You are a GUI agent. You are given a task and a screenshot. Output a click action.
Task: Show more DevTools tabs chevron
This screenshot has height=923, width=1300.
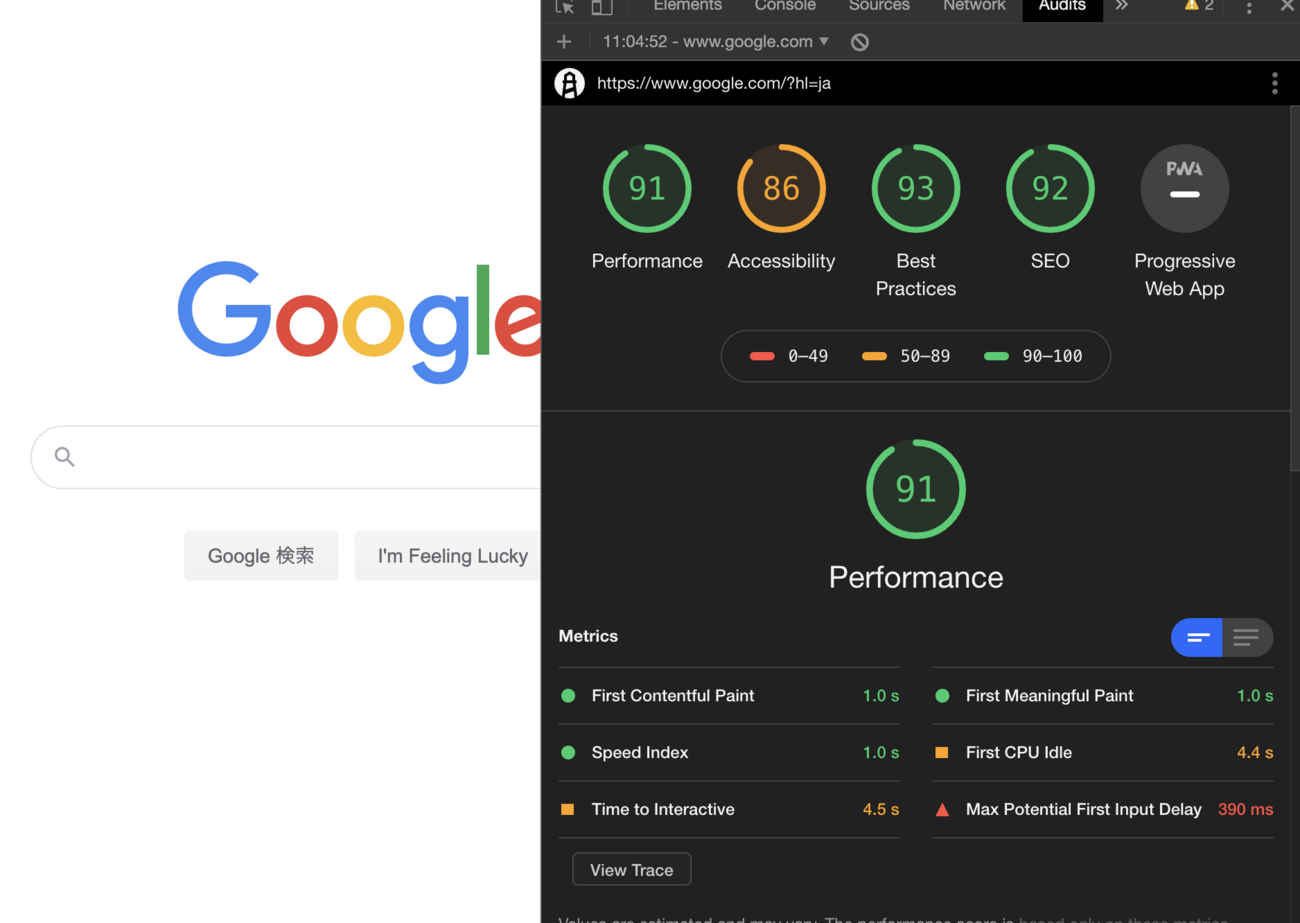click(1122, 6)
